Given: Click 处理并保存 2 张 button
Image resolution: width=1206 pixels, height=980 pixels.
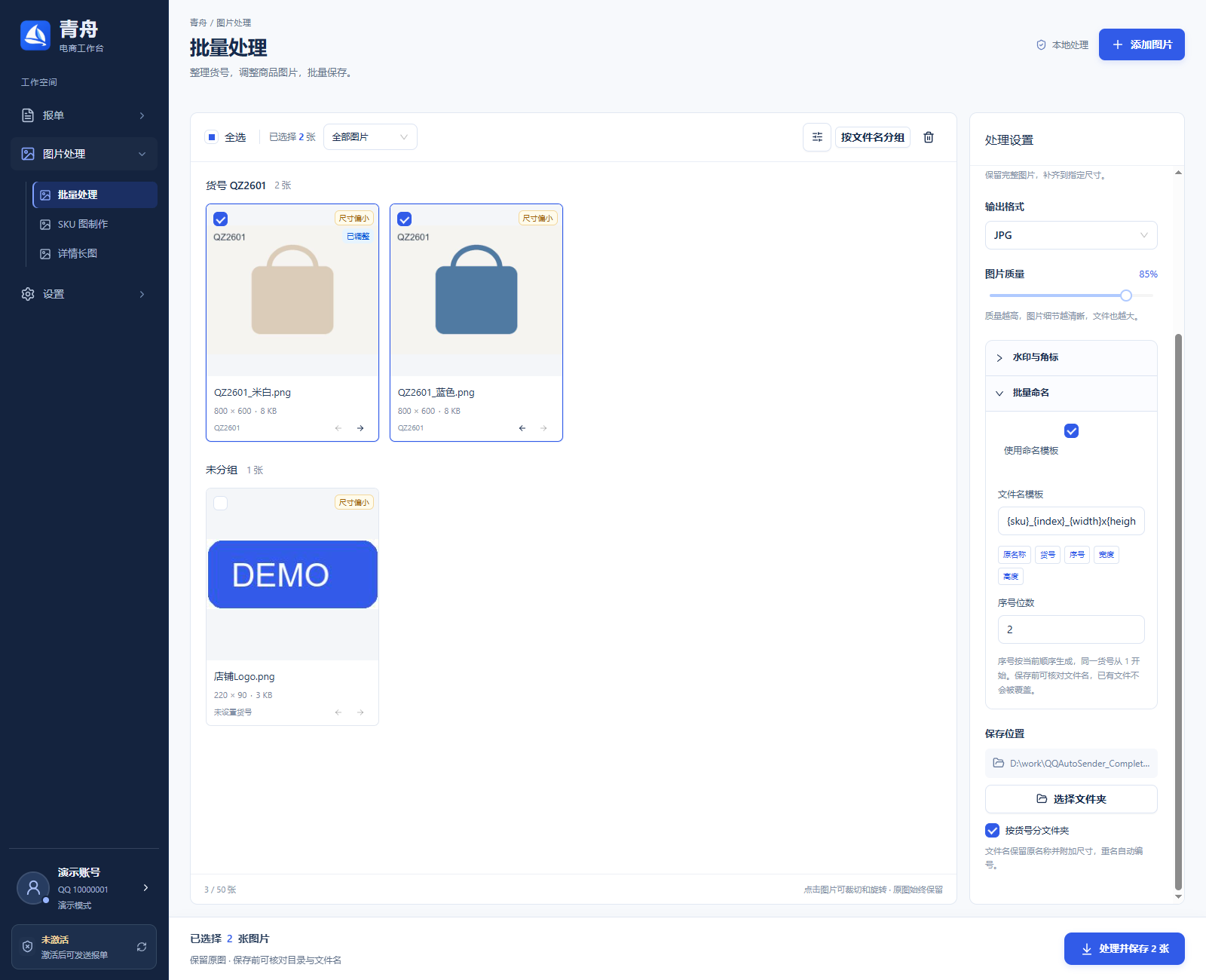Looking at the screenshot, I should pos(1124,949).
